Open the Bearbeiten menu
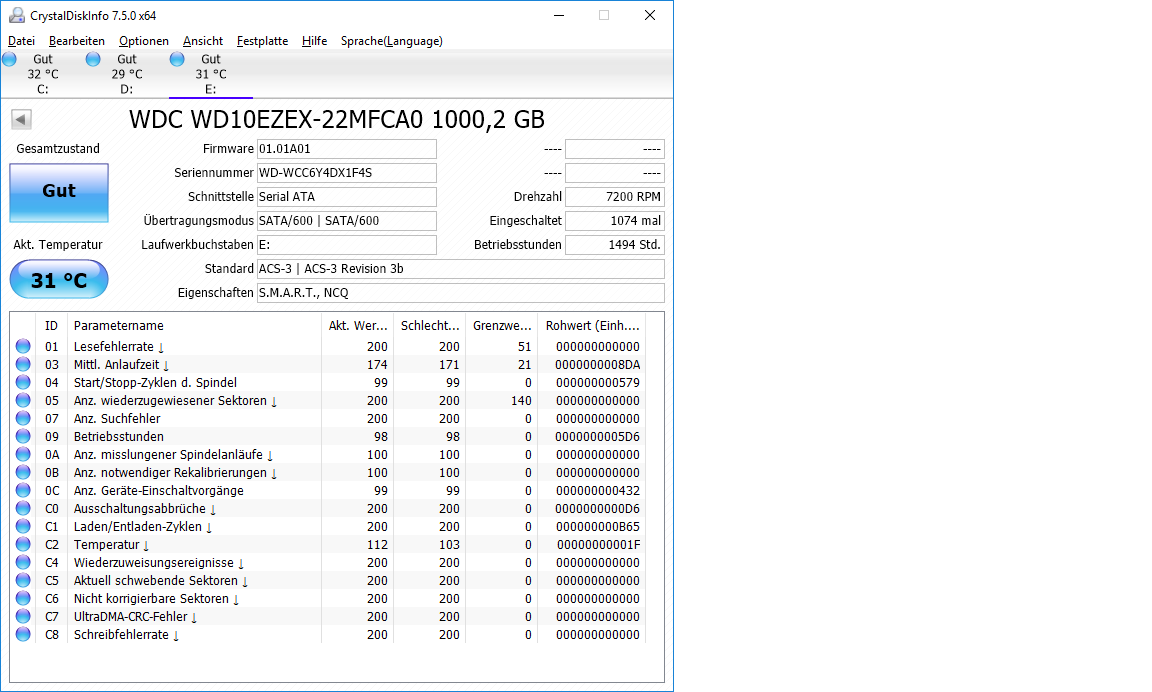1152x692 pixels. click(76, 41)
